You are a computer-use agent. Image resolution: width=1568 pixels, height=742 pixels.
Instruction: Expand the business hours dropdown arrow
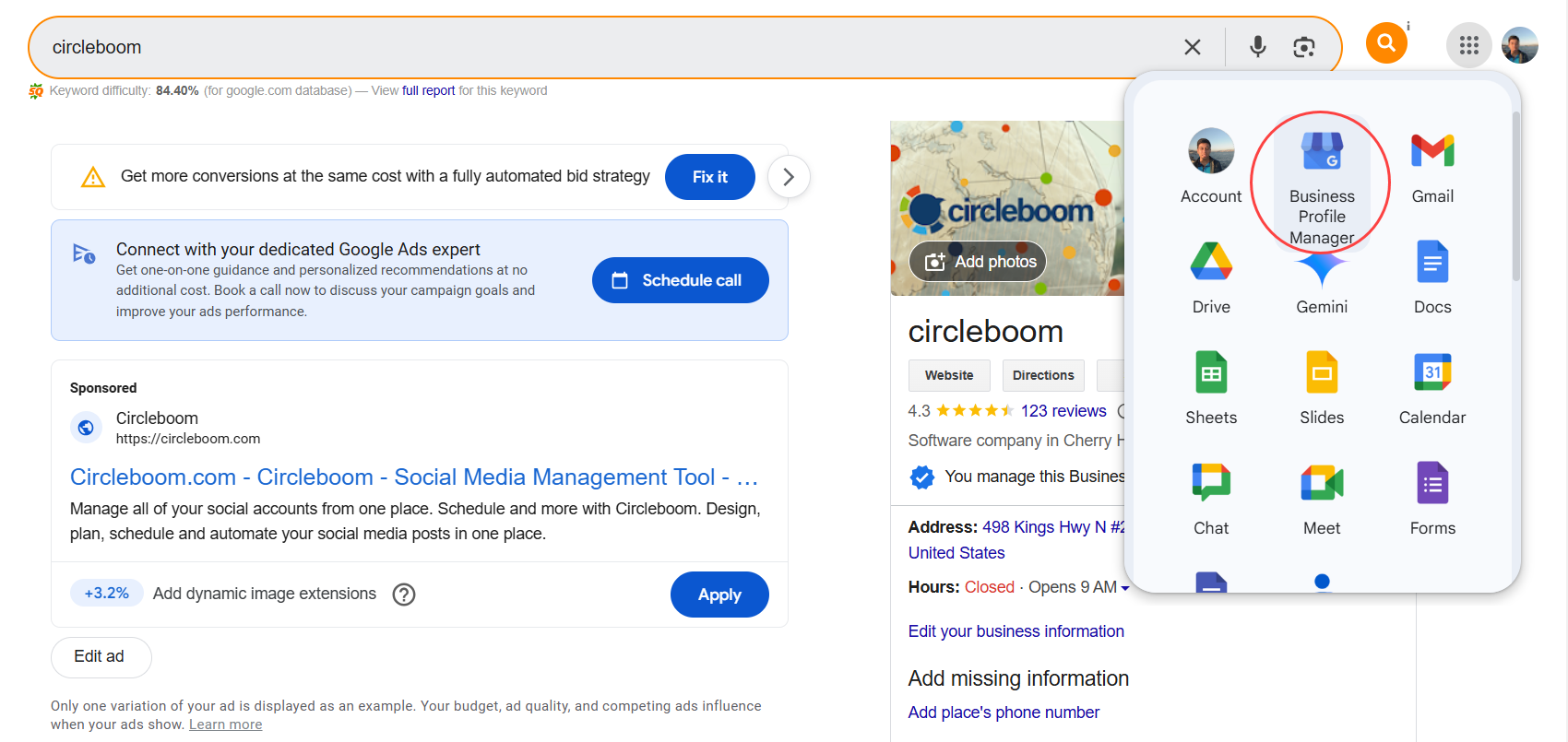coord(1124,588)
